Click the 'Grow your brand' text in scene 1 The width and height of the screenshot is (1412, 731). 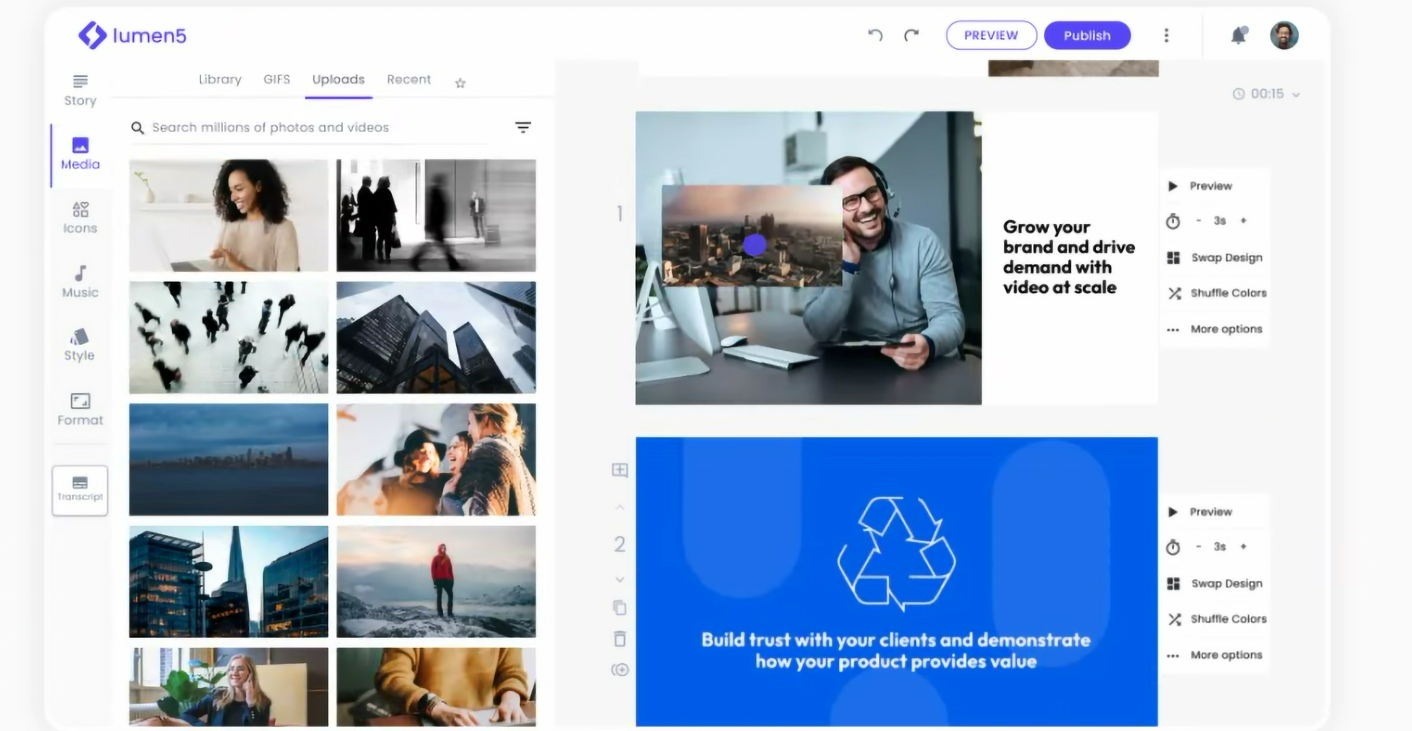[1068, 257]
